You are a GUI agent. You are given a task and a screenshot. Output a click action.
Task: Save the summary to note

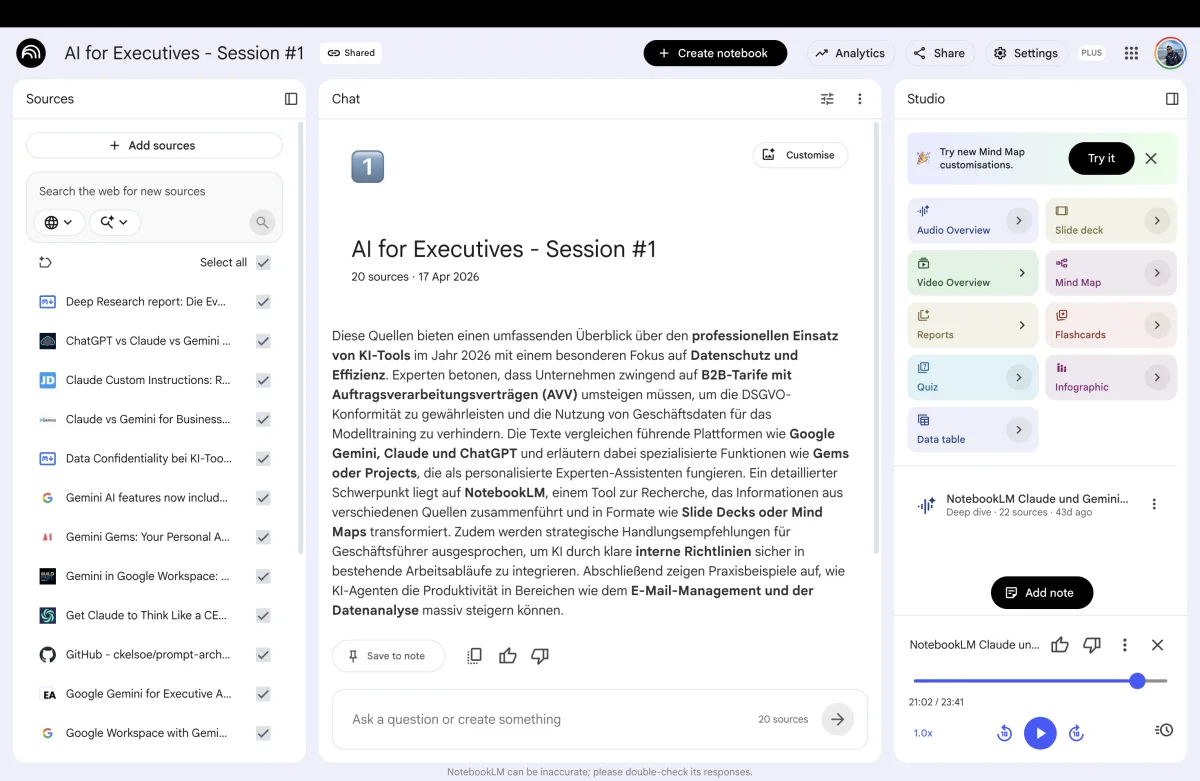coord(388,656)
